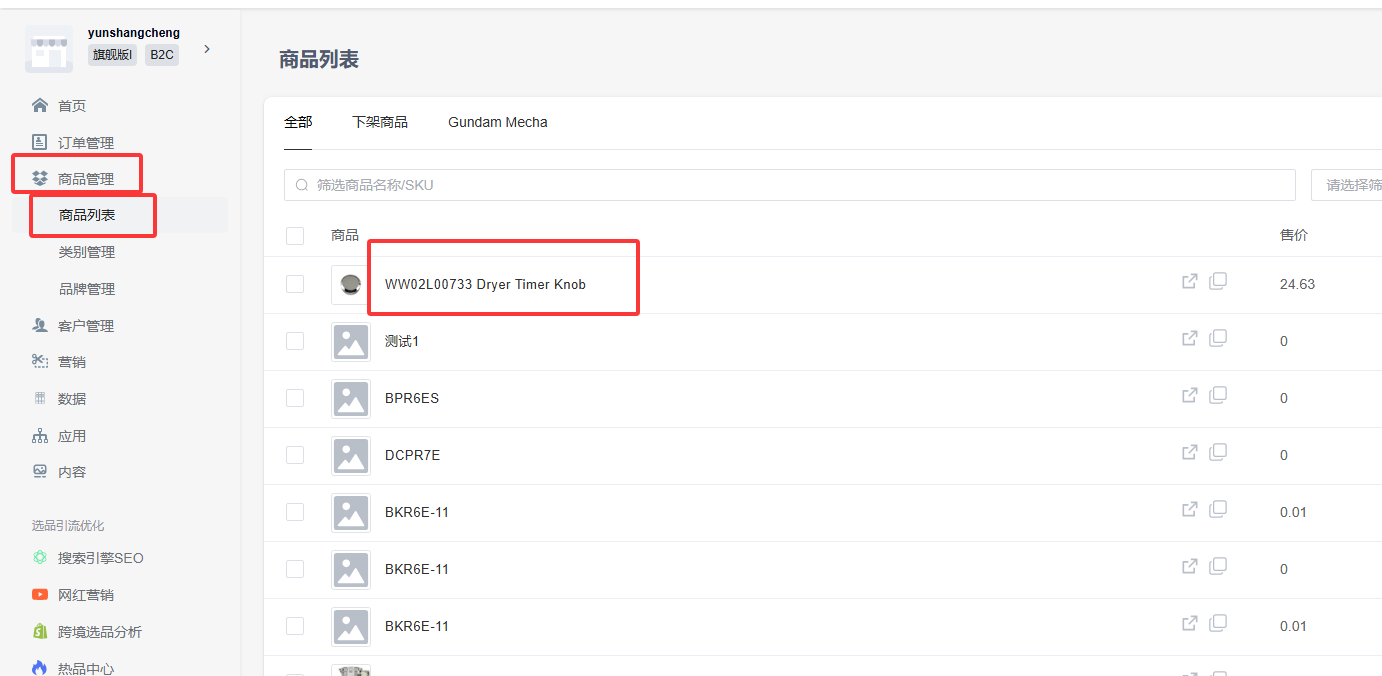Toggle the select-all checkbox in table header
The height and width of the screenshot is (676, 1382).
pyautogui.click(x=295, y=236)
